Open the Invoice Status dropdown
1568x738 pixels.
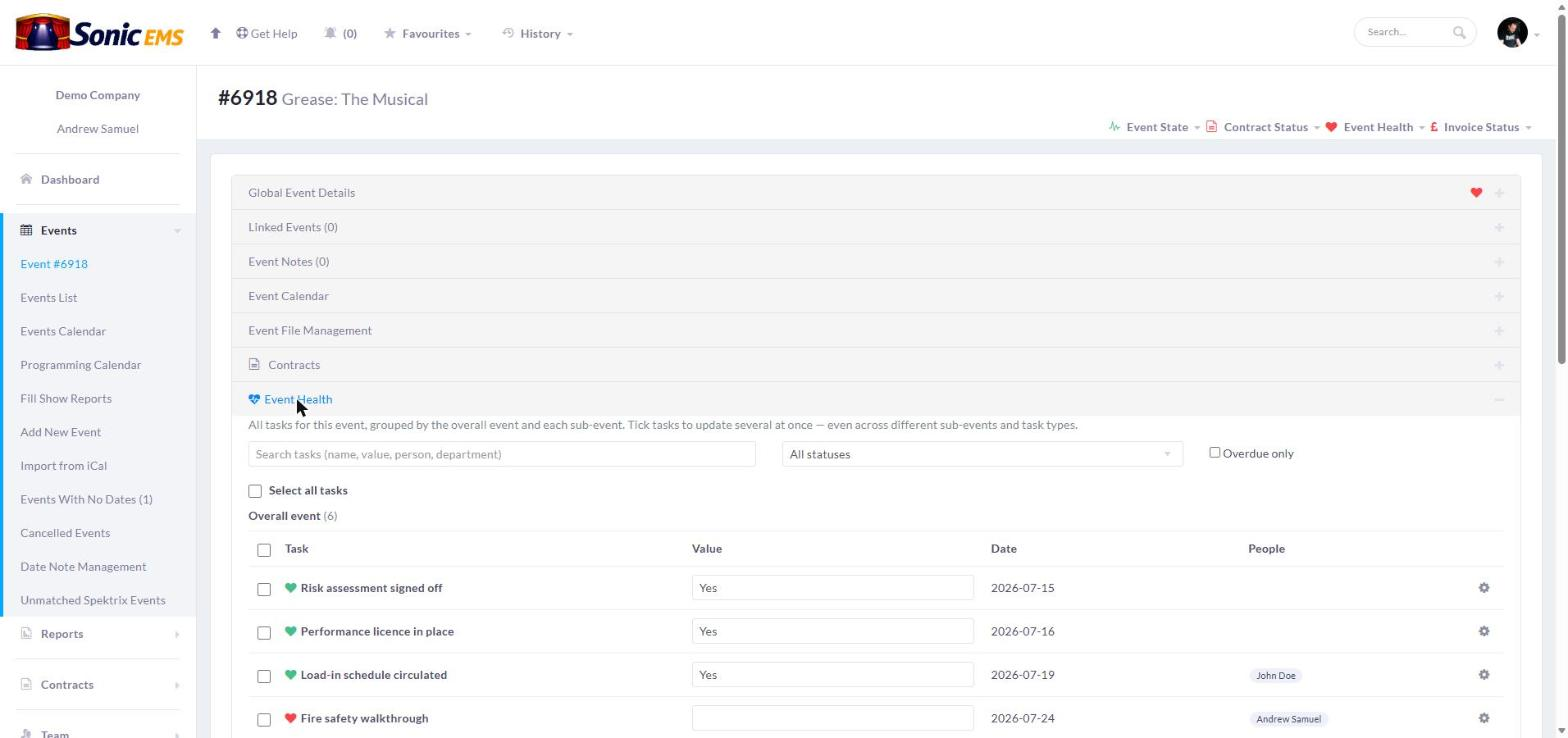[x=1480, y=127]
